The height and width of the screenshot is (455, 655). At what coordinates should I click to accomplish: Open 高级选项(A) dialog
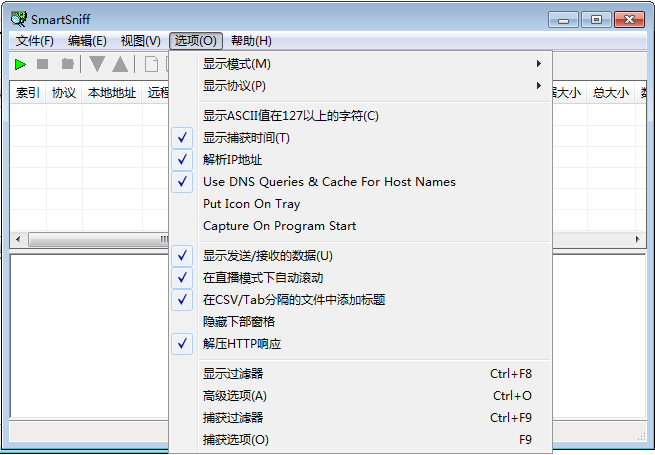[x=361, y=396]
